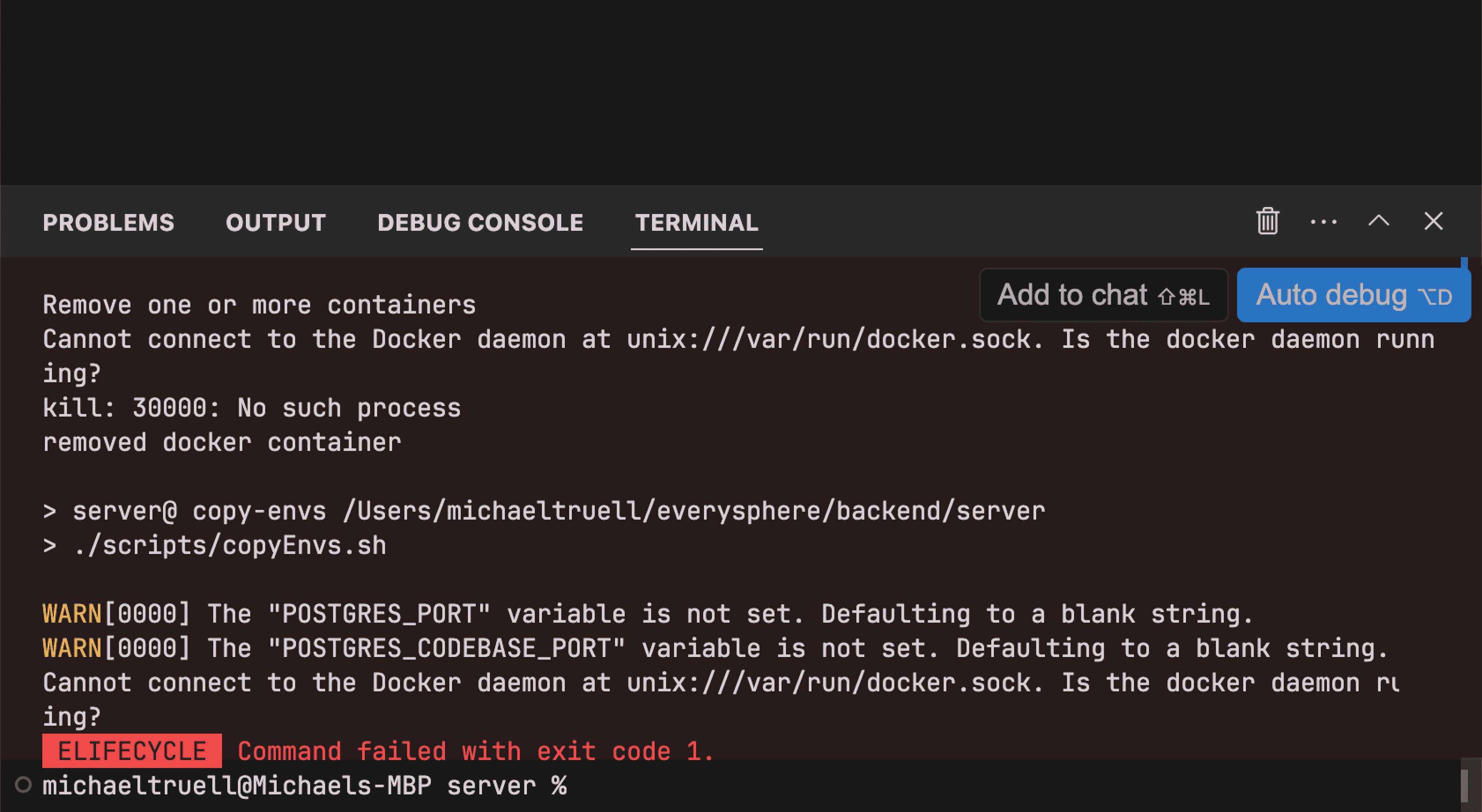This screenshot has height=812, width=1482.
Task: Click the maximize panel up chevron
Action: (1380, 221)
